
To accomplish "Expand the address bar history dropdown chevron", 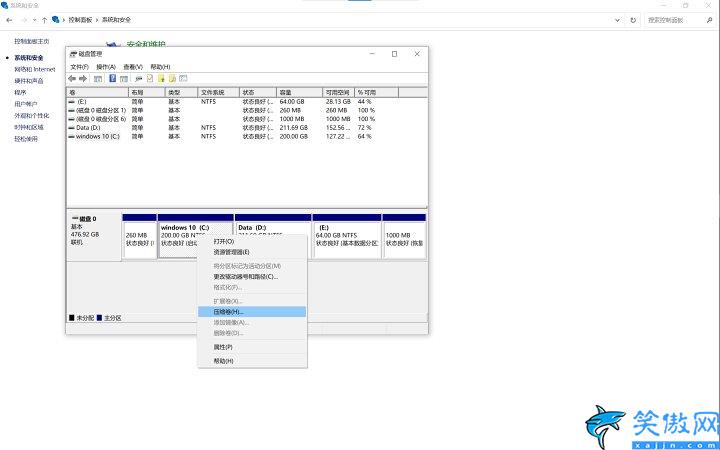I will coord(618,20).
